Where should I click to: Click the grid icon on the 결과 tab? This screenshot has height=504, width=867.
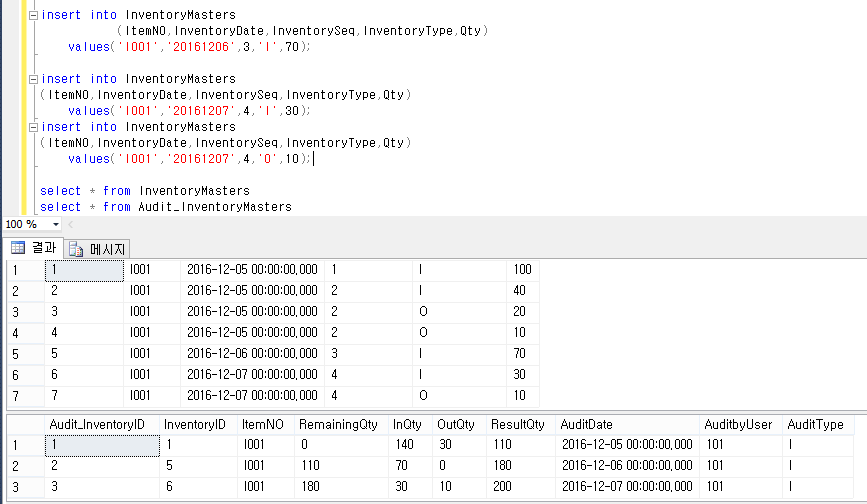click(x=17, y=248)
